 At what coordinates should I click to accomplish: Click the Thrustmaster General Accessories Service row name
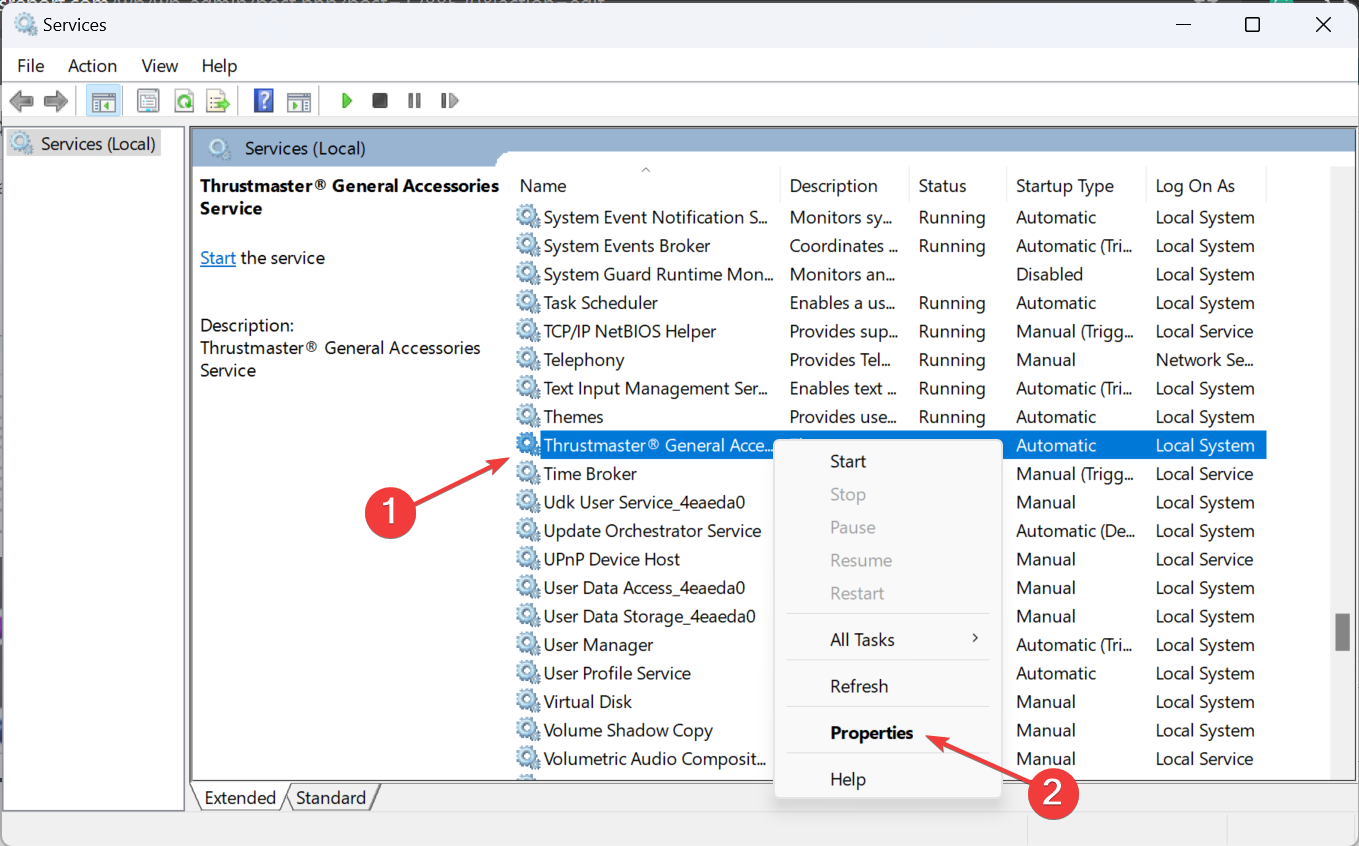pos(658,445)
